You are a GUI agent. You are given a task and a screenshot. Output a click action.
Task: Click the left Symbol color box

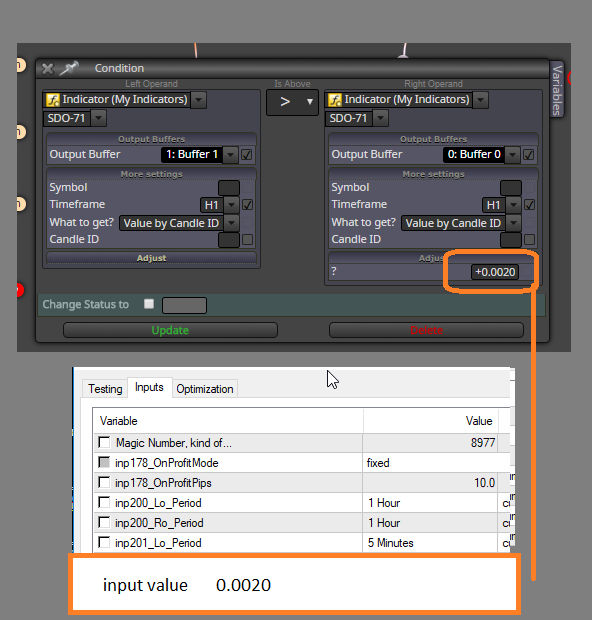[x=229, y=188]
